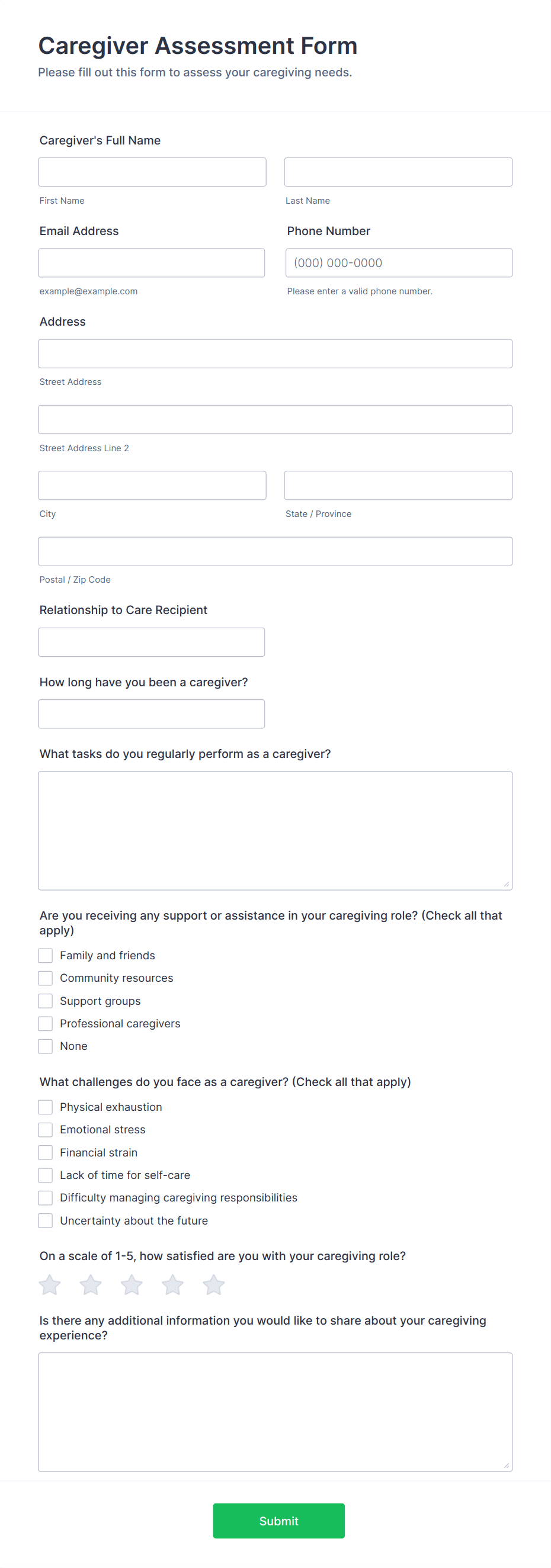Viewport: 551px width, 1568px height.
Task: Give a one-star satisfaction rating
Action: pyautogui.click(x=49, y=1285)
